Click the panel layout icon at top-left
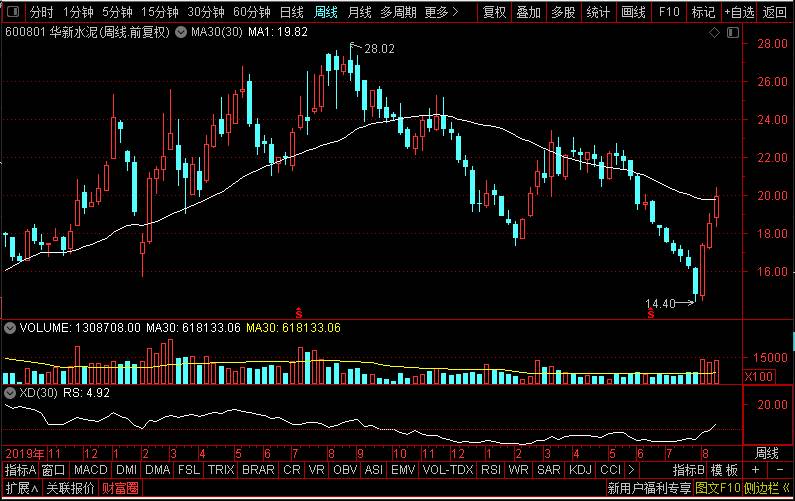 tap(13, 11)
